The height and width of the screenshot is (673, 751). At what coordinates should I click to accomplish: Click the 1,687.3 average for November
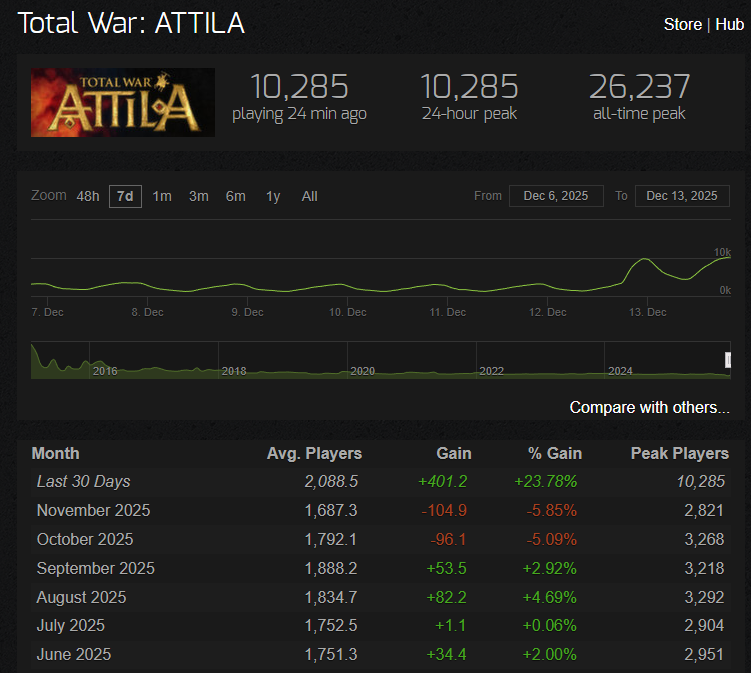[x=331, y=511]
